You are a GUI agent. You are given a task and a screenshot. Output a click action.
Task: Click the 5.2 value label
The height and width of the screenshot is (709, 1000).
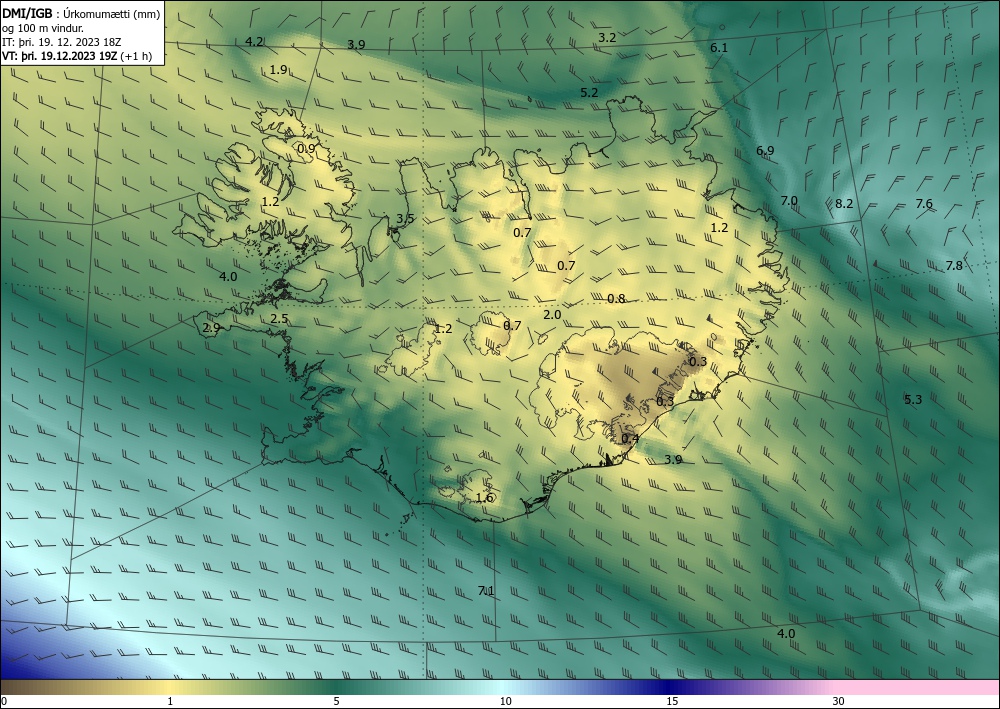pos(589,92)
